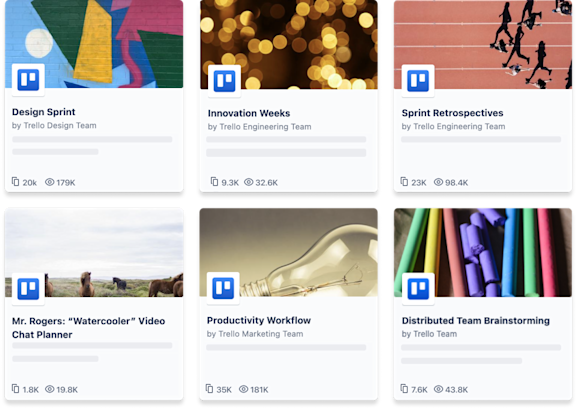Click the Trello logo on Productivity Workflow card
Screen dimensions: 576x409
223,288
